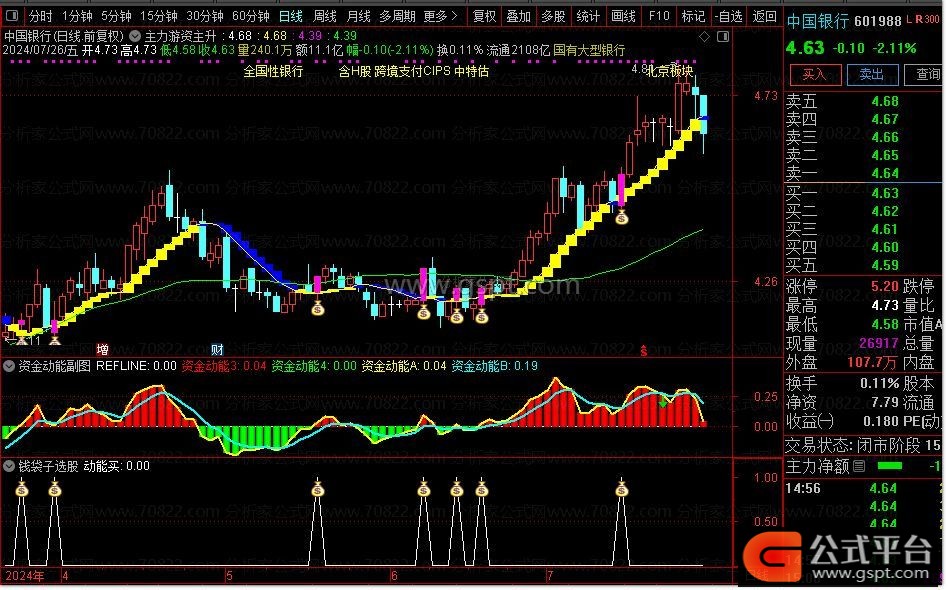Click the month 7 marker on time axis
The width and height of the screenshot is (948, 590).
coord(550,575)
